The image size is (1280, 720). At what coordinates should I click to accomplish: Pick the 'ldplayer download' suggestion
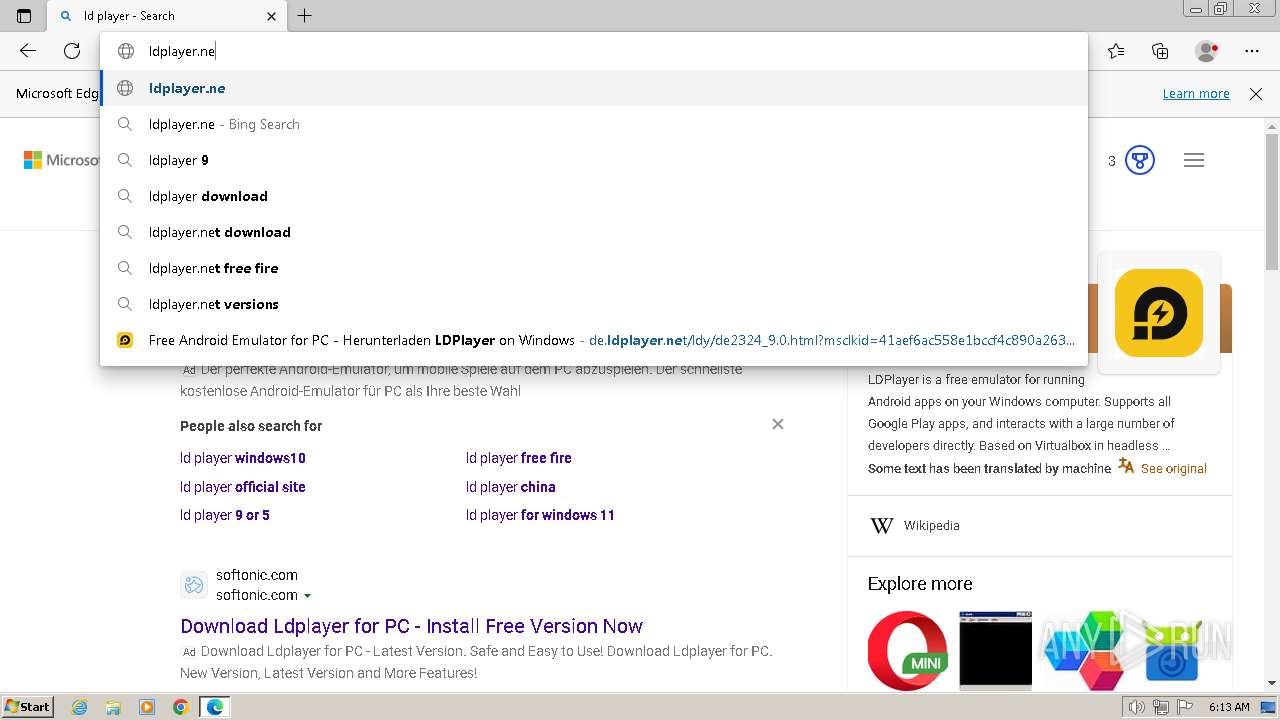coord(594,196)
